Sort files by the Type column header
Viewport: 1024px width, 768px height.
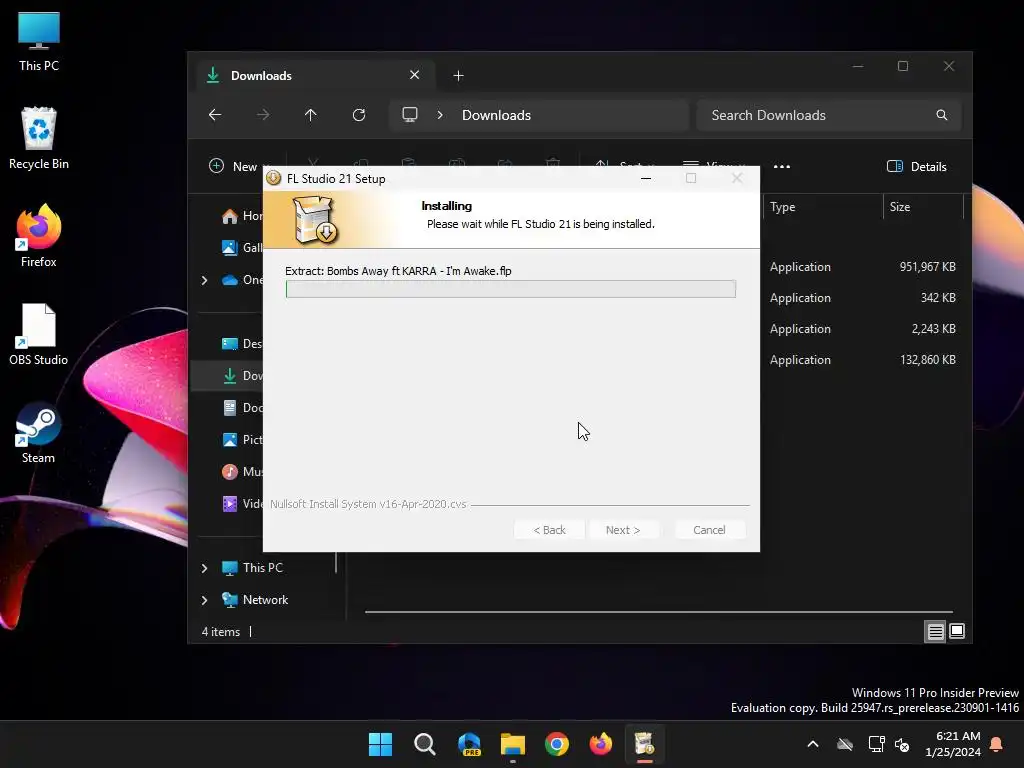823,207
